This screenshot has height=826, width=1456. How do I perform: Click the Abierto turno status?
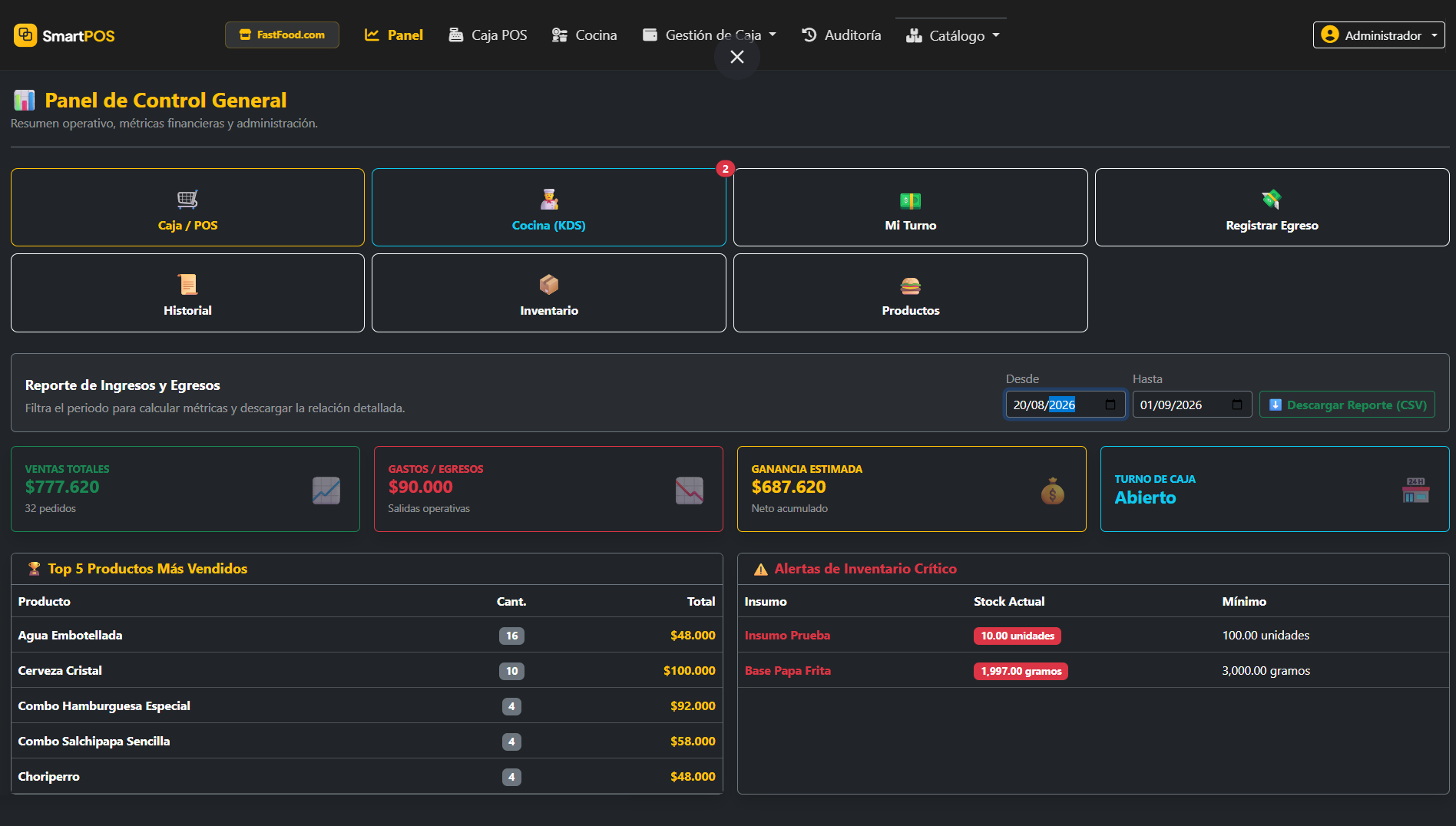[1145, 497]
